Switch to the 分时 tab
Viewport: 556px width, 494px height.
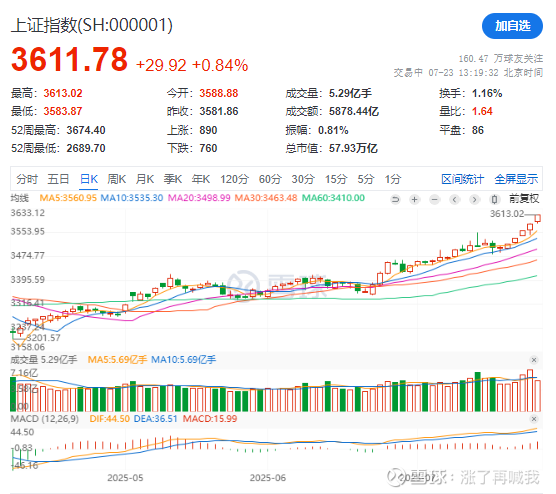[x=27, y=179]
